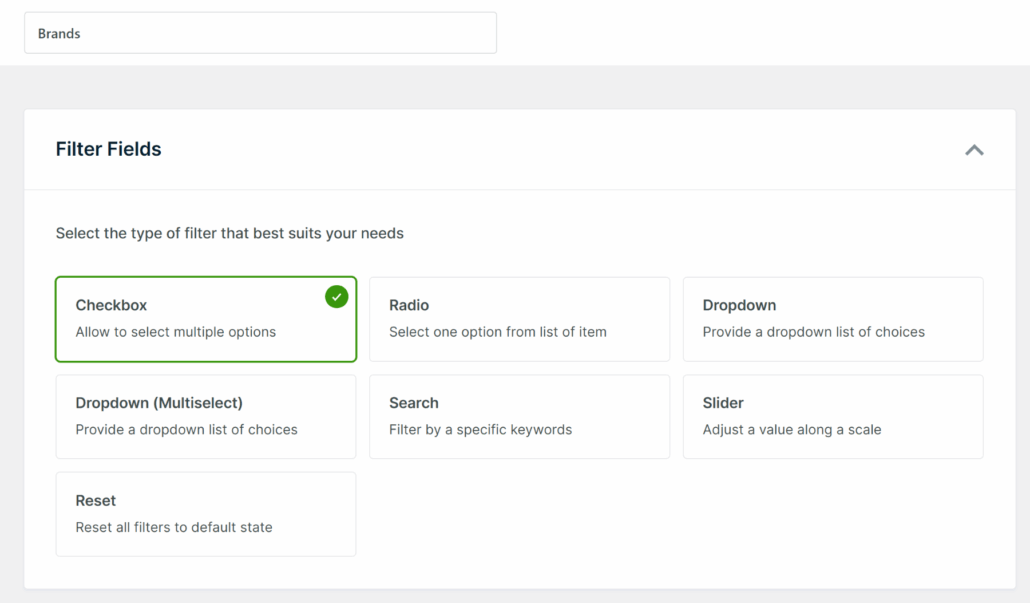Viewport: 1030px width, 603px height.
Task: Choose the Reset filter type
Action: coord(205,513)
